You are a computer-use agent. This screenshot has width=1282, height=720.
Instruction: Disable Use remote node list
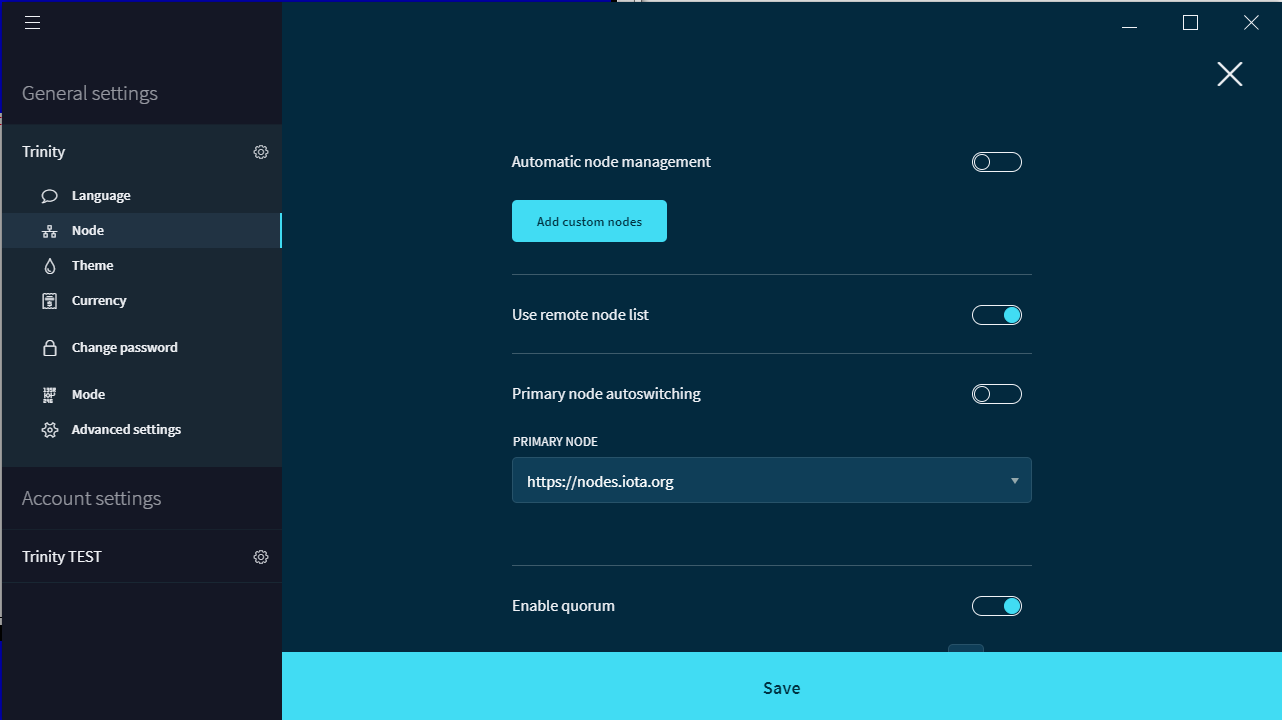[996, 314]
